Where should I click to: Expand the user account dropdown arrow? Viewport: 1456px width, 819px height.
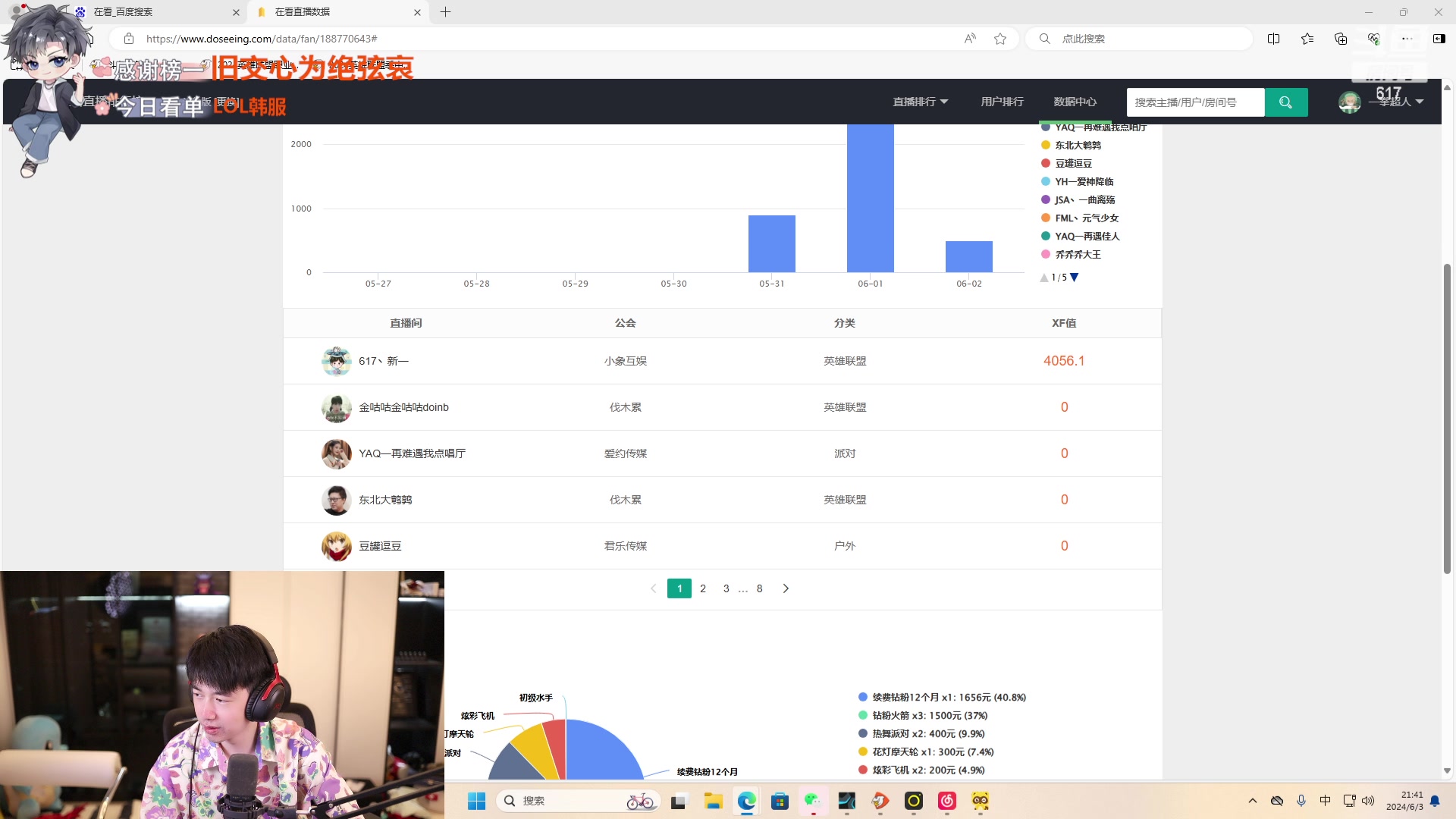[1420, 102]
